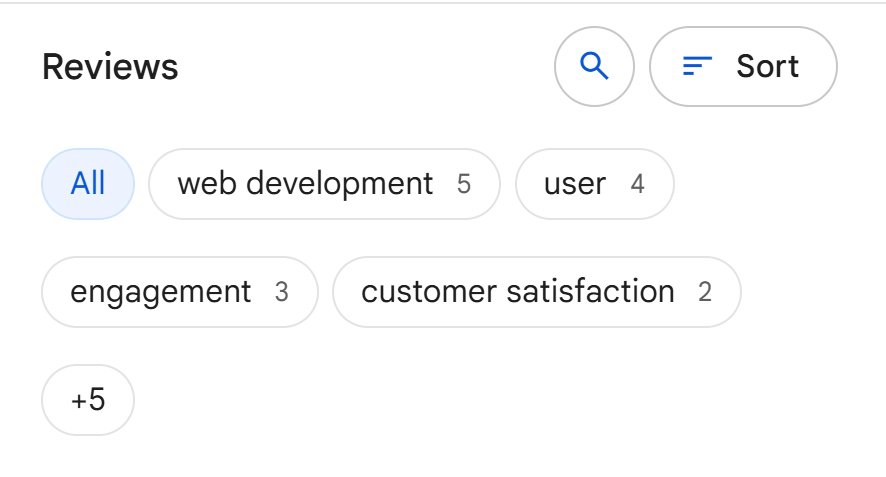This screenshot has width=886, height=477.
Task: Click the count 4 beside user
Action: pyautogui.click(x=637, y=184)
